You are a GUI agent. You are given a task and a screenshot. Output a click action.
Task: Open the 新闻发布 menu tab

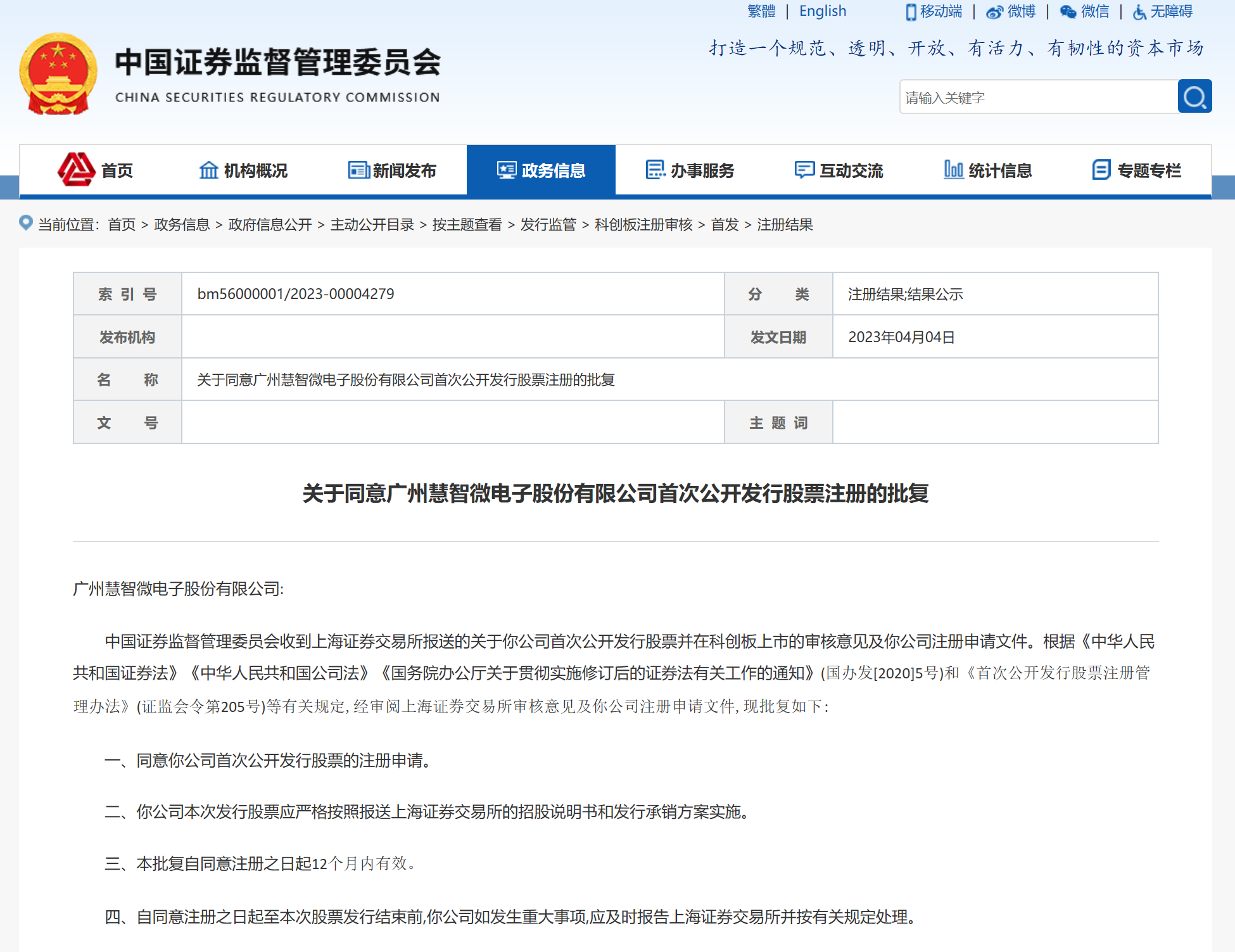point(393,170)
